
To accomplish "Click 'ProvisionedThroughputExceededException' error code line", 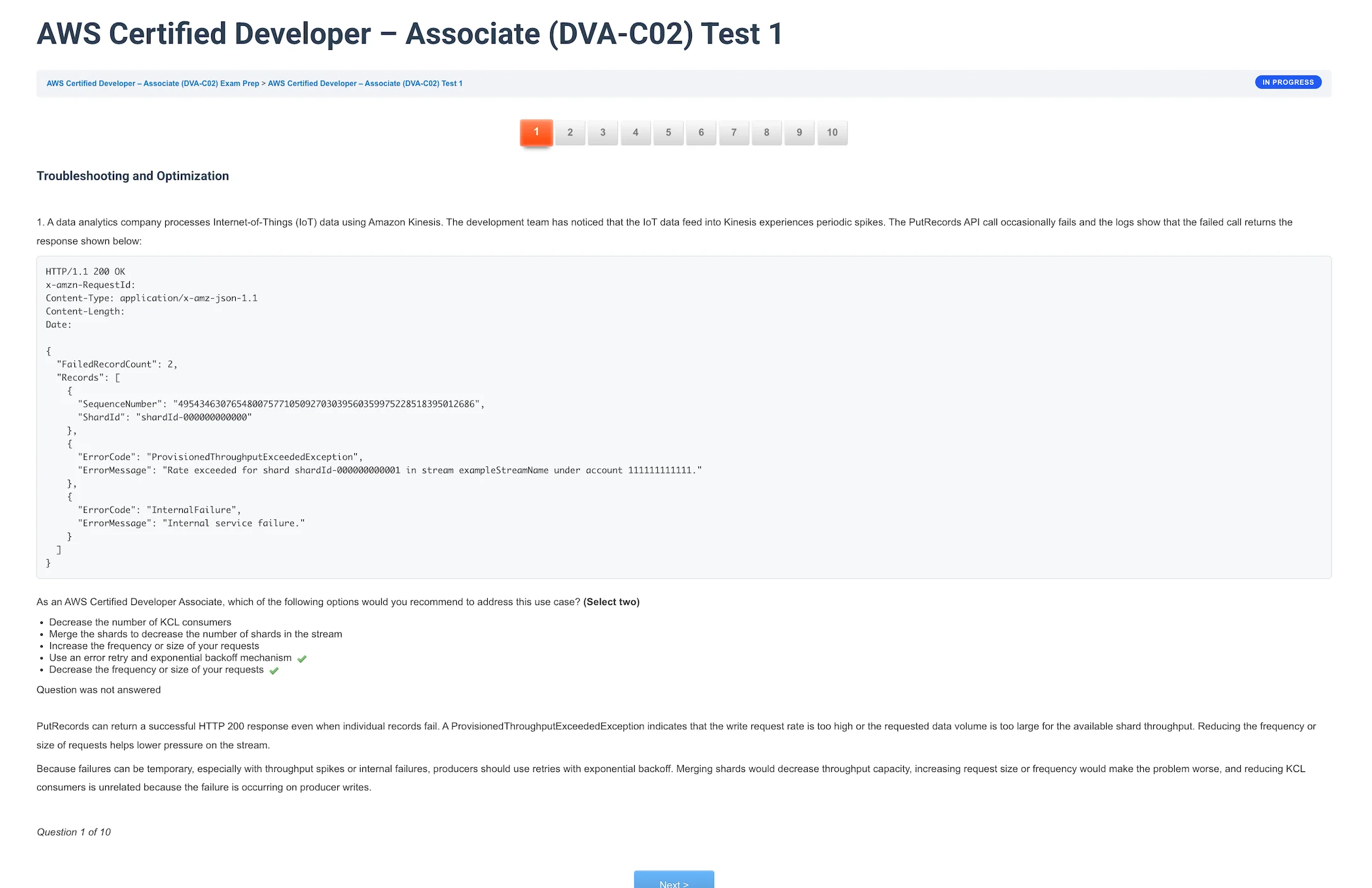I will coord(220,457).
